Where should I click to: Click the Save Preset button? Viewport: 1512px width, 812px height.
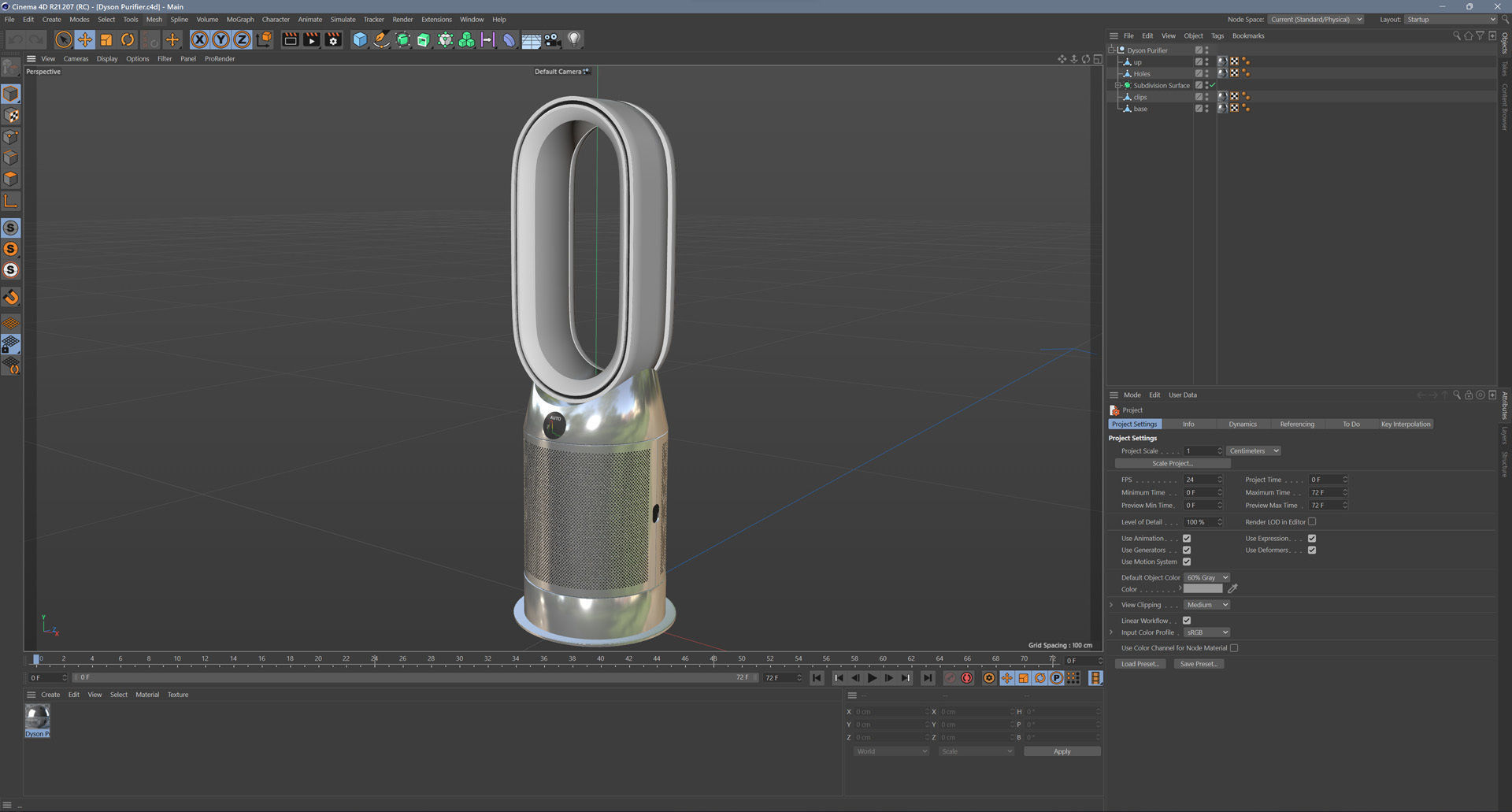point(1199,664)
